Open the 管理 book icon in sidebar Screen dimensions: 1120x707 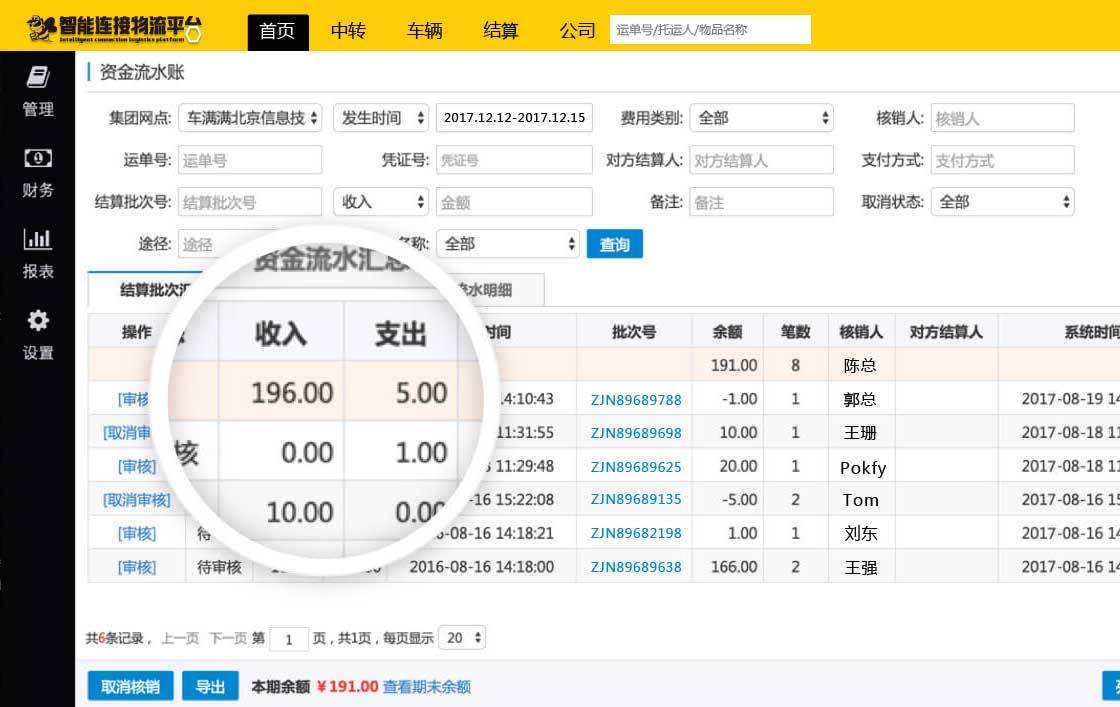38,78
